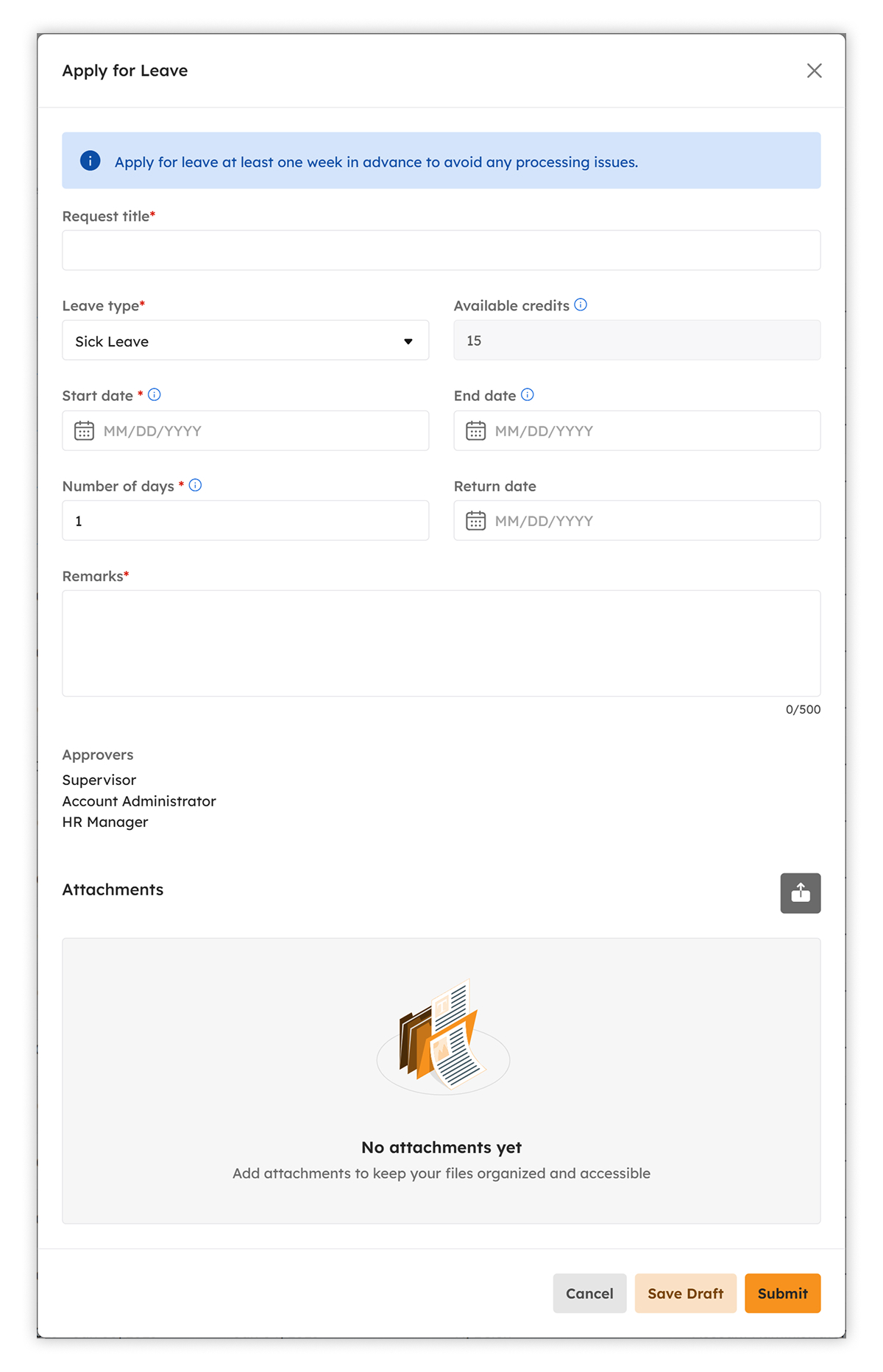Click the upload attachment icon button
This screenshot has width=883, height=1372.
pyautogui.click(x=801, y=893)
